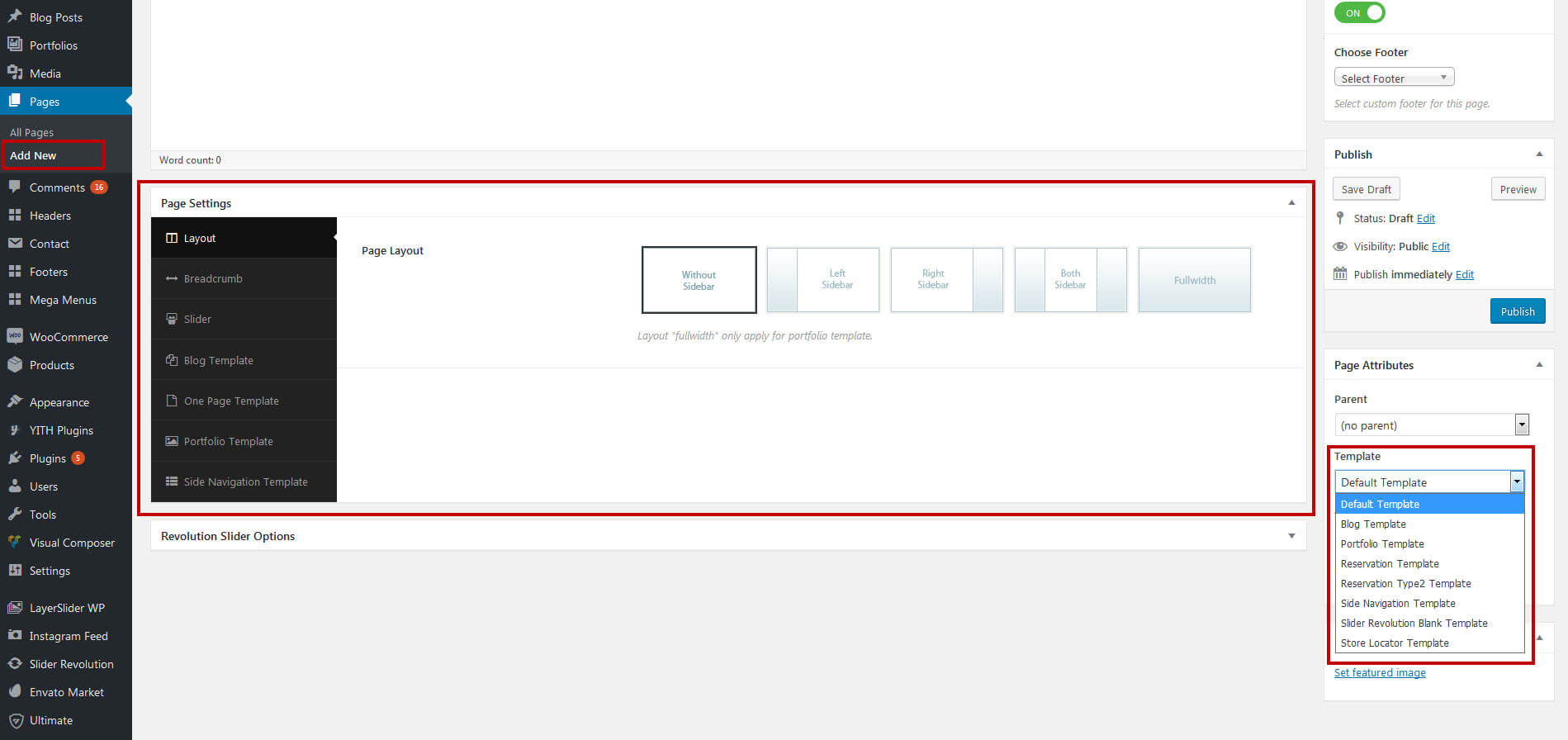Click the YITH Plugins icon
The height and width of the screenshot is (740, 1568).
(x=15, y=429)
